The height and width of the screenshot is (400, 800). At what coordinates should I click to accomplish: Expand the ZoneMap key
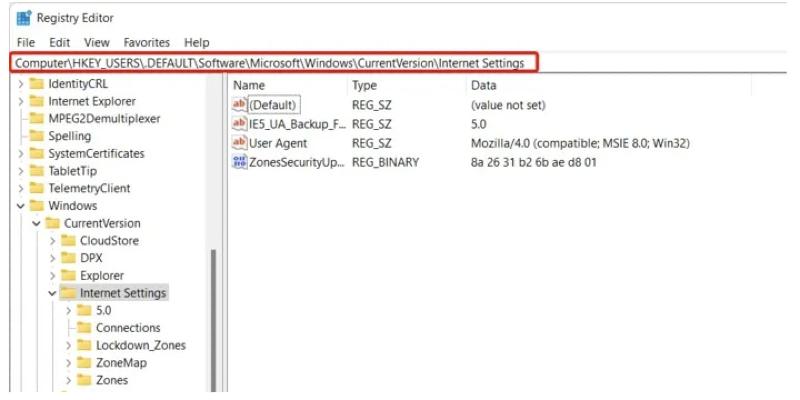[x=68, y=363]
